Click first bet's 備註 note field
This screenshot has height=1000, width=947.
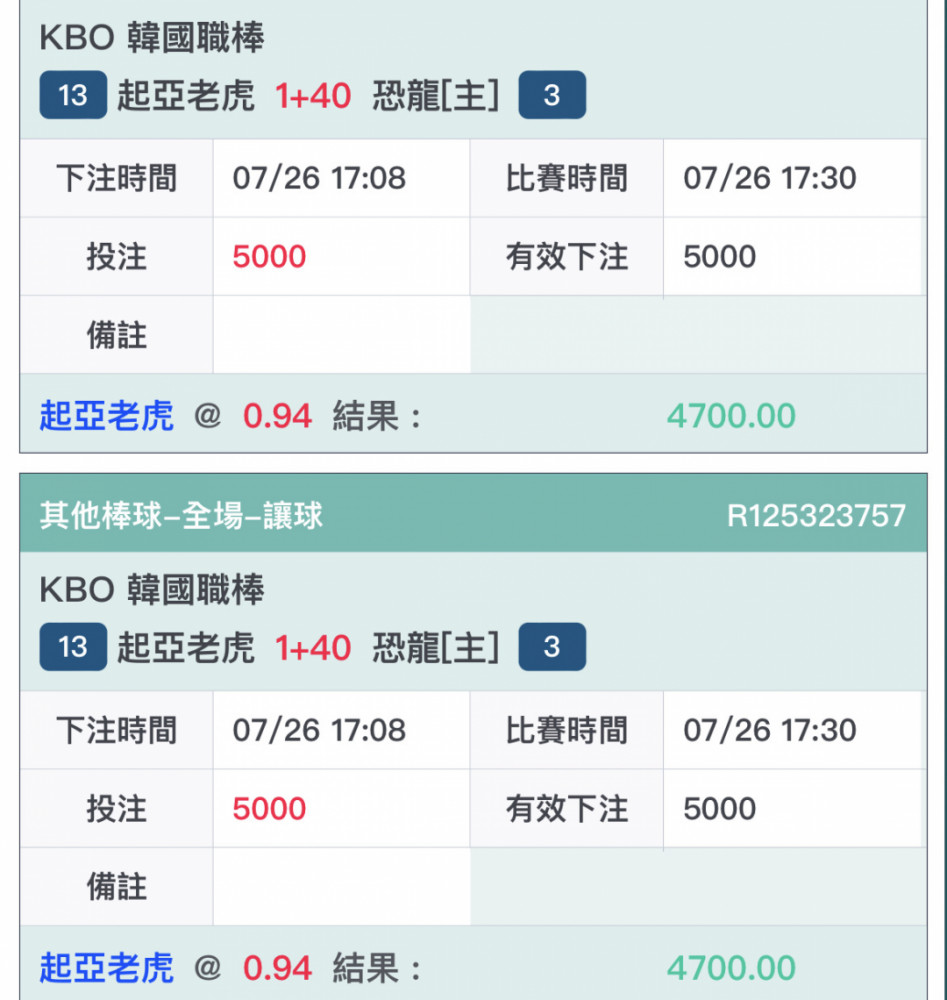341,335
